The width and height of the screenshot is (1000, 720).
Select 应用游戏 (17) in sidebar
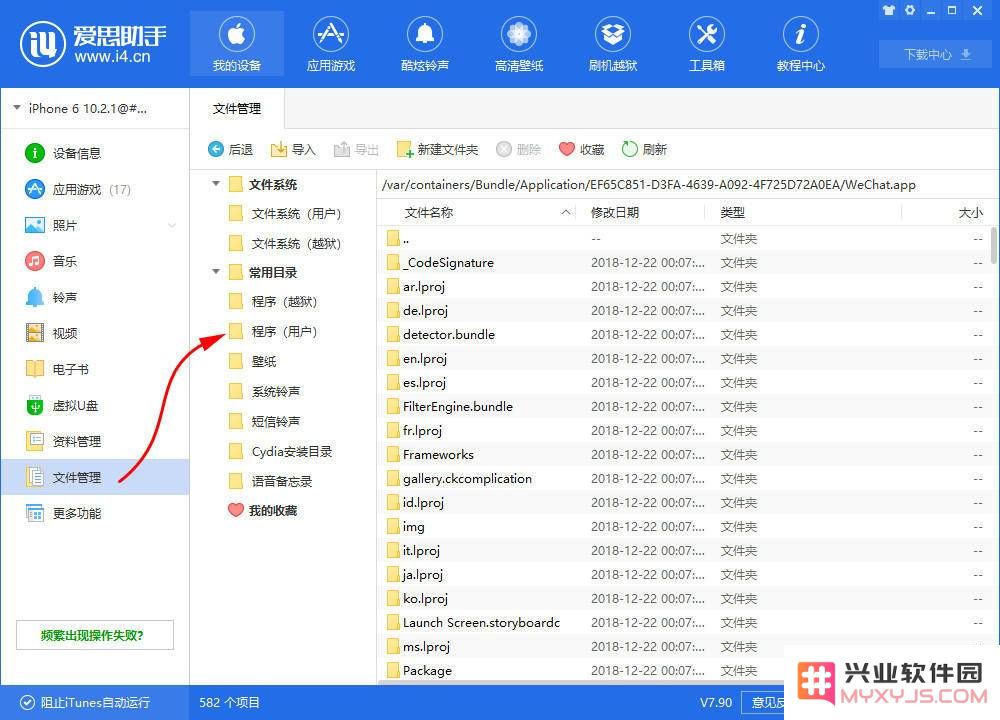tap(94, 189)
